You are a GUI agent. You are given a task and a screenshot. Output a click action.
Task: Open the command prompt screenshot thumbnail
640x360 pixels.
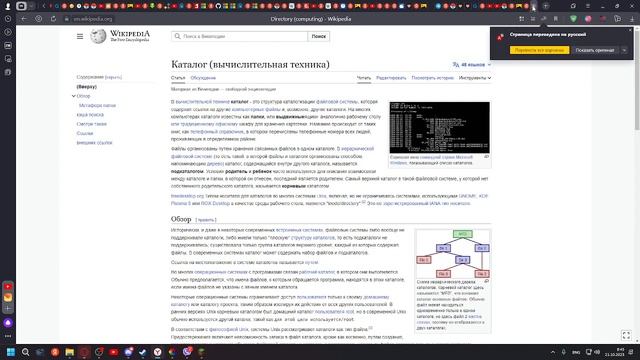pos(439,127)
